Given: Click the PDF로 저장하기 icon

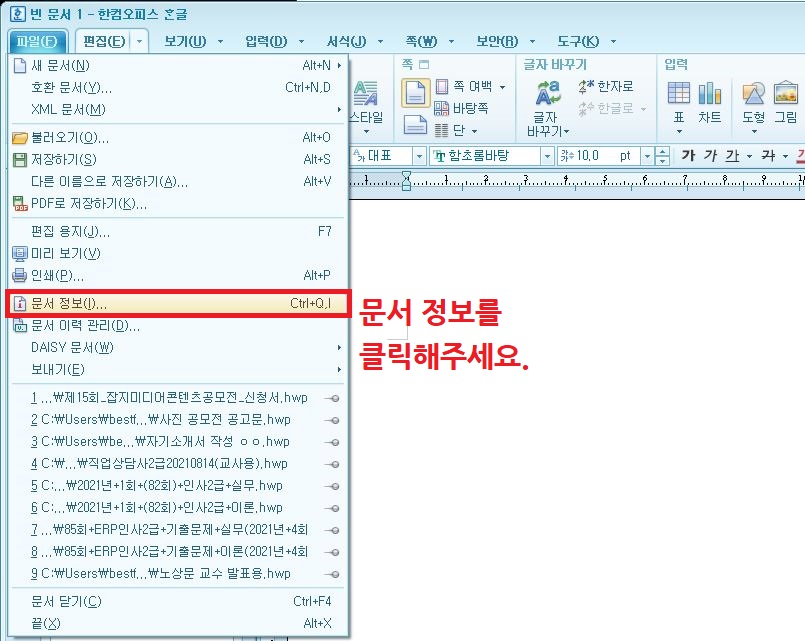Looking at the screenshot, I should point(20,204).
